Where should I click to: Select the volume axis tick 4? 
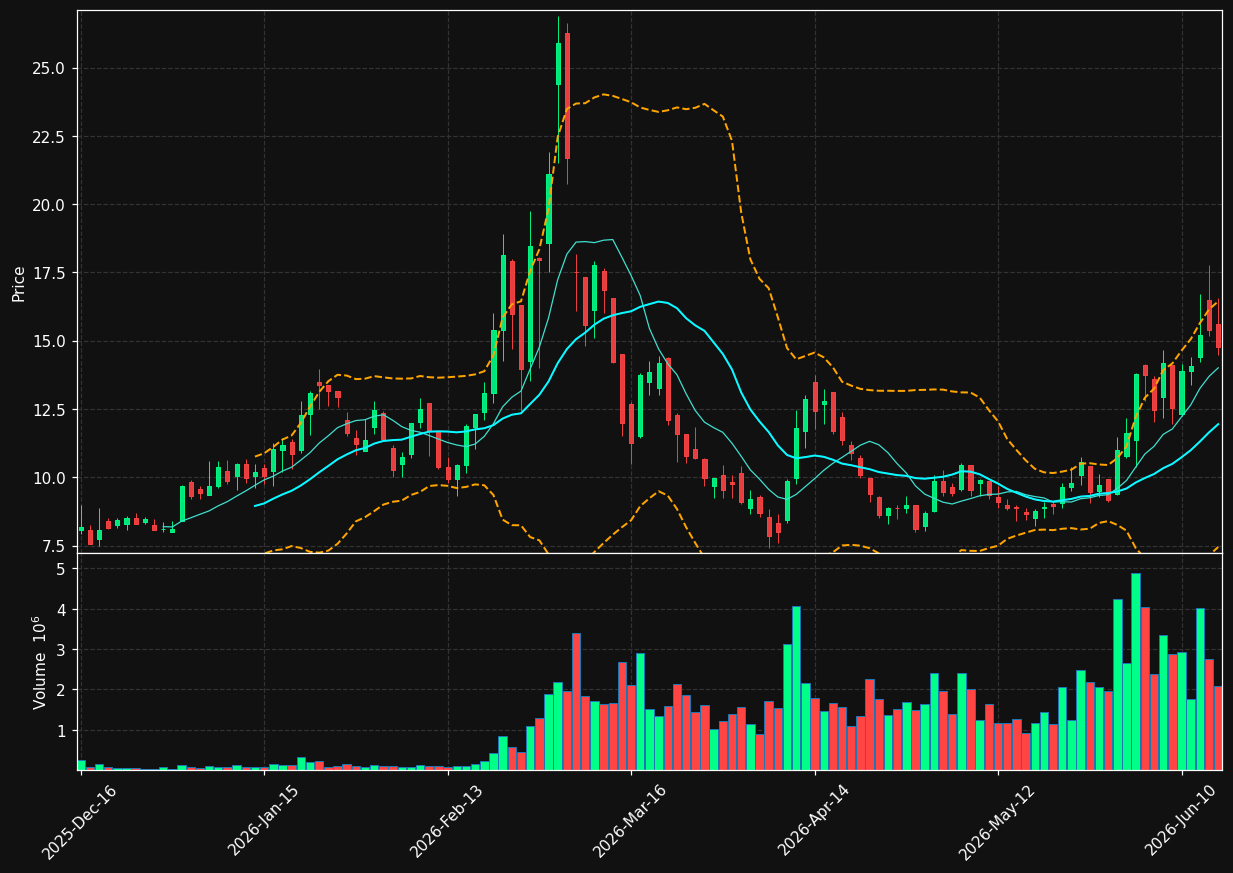pyautogui.click(x=60, y=610)
